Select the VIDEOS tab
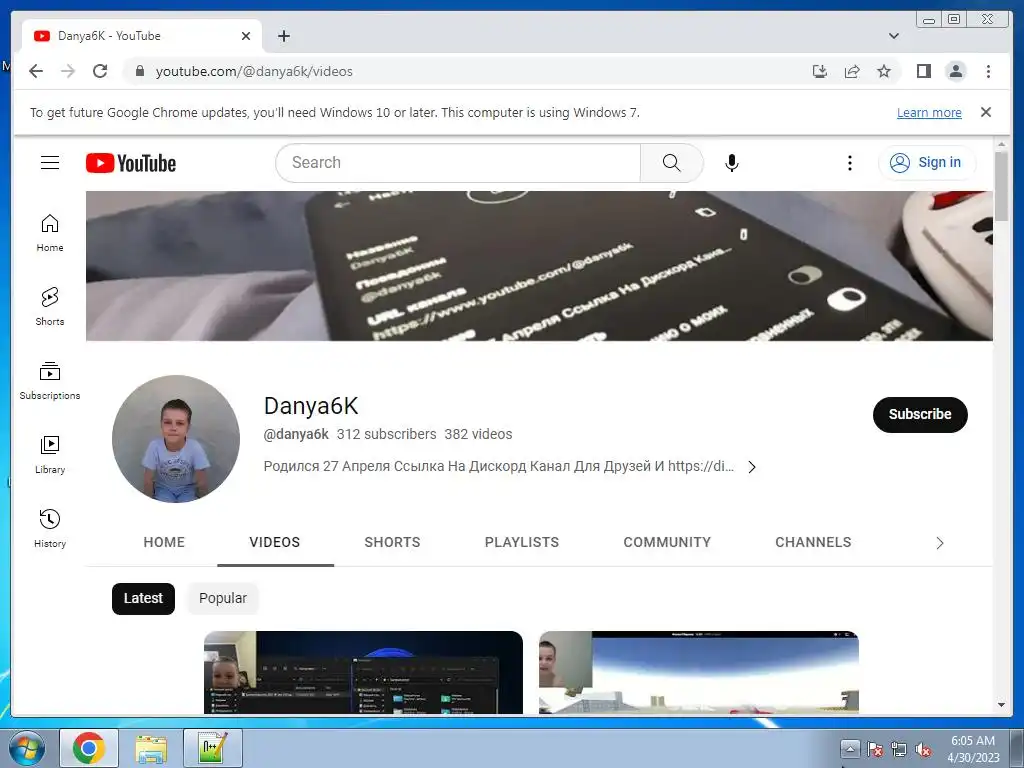This screenshot has height=768, width=1024. (x=274, y=542)
